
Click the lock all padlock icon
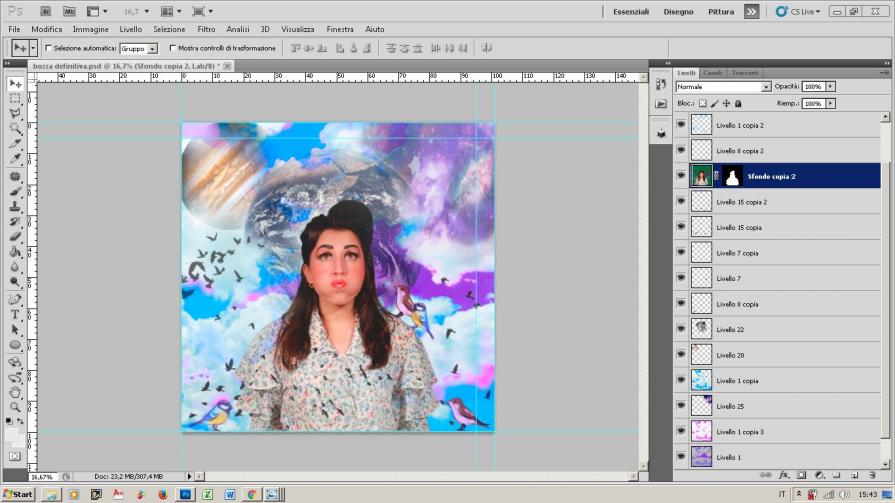click(738, 103)
